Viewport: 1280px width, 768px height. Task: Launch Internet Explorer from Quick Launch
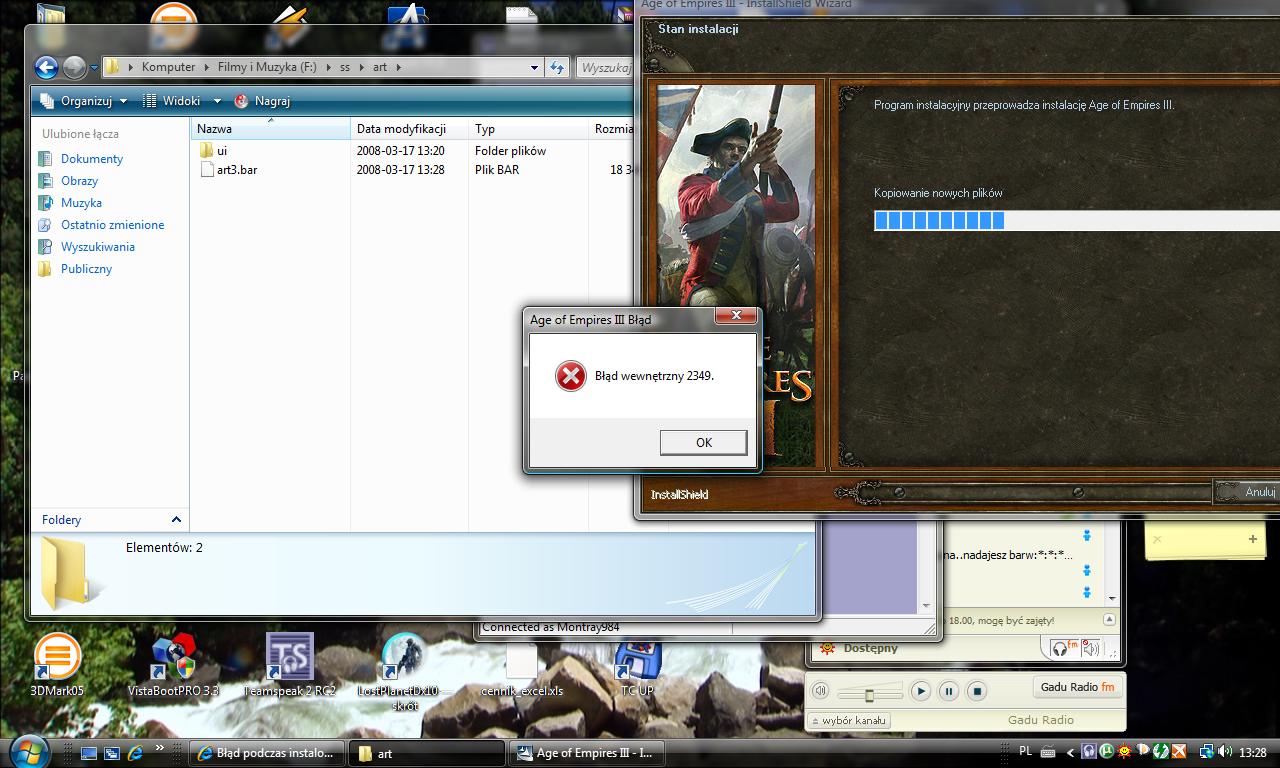pyautogui.click(x=134, y=753)
